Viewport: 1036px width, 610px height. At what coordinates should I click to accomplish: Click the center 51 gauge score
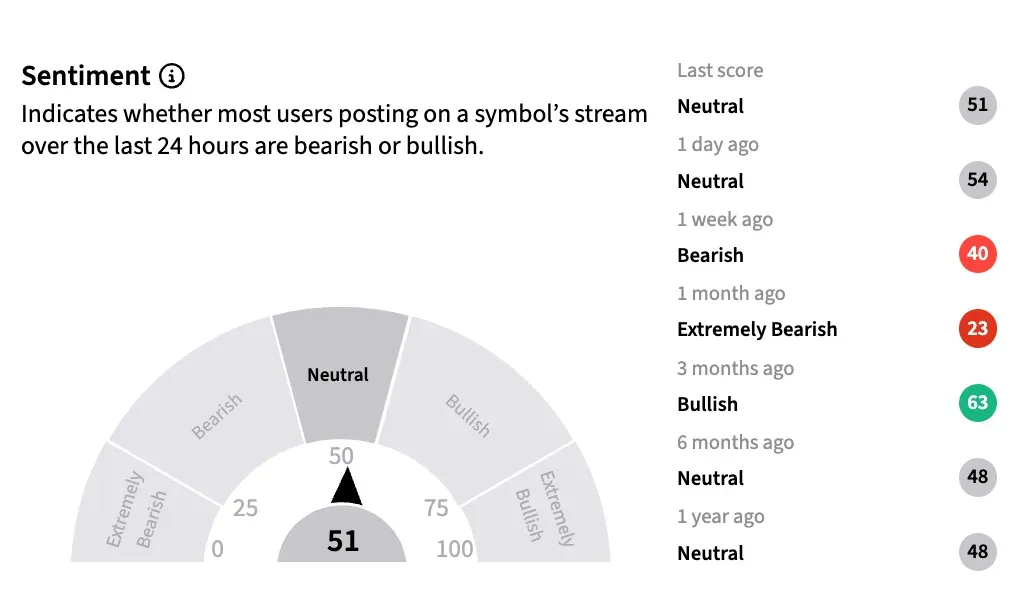point(342,540)
